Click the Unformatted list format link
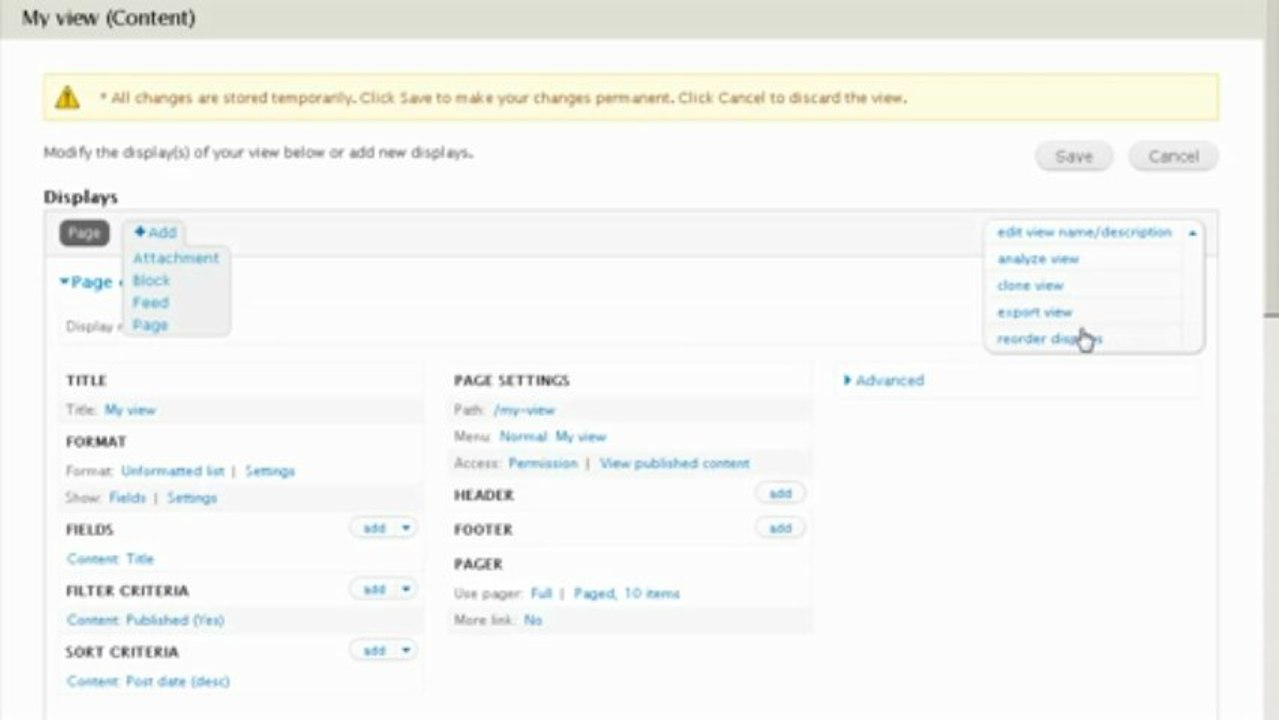 coord(172,471)
